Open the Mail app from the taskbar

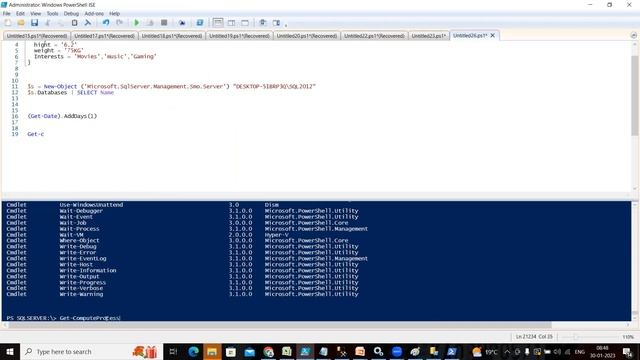coord(249,351)
